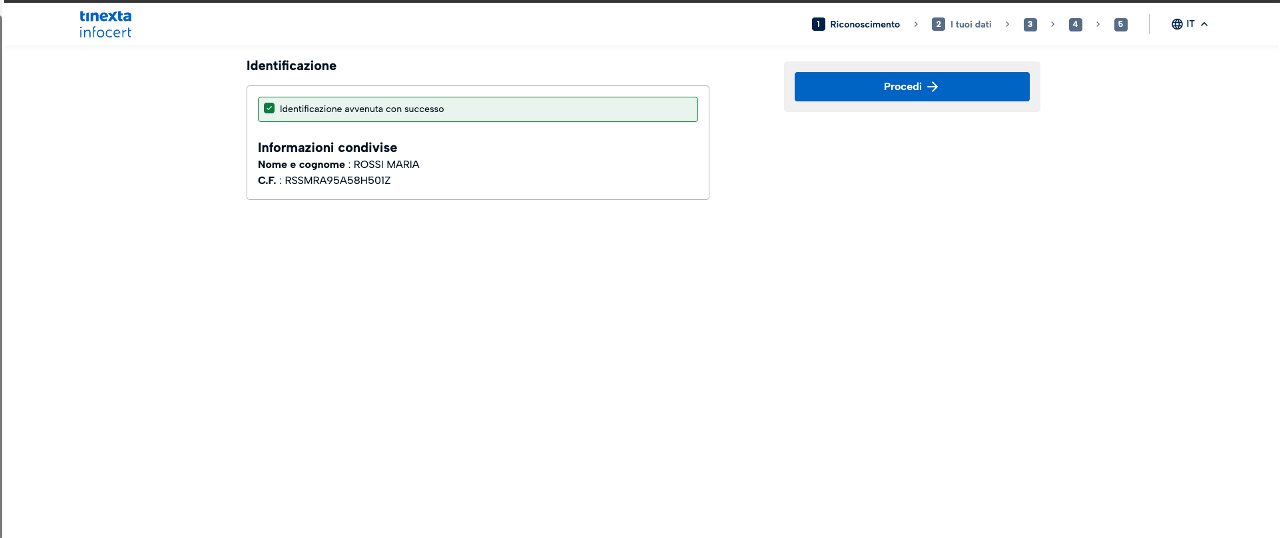
Task: Click the green success checkmark box
Action: pyautogui.click(x=269, y=108)
